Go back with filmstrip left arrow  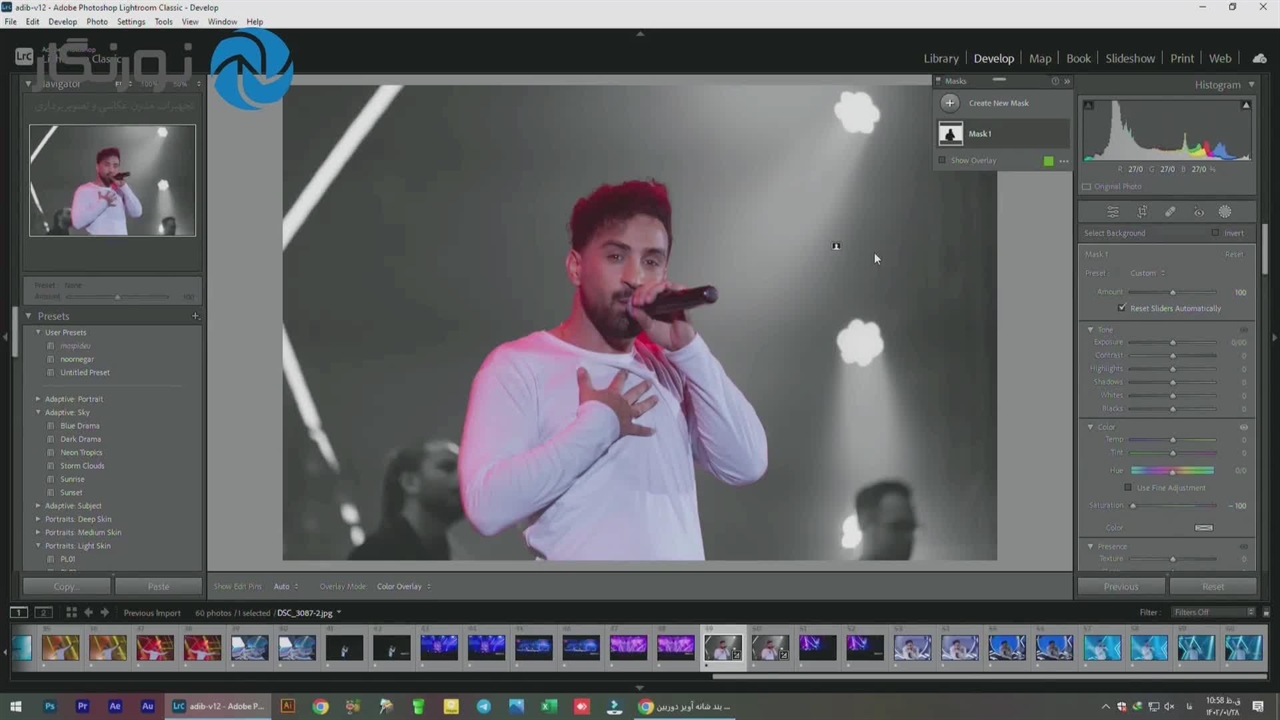(88, 612)
